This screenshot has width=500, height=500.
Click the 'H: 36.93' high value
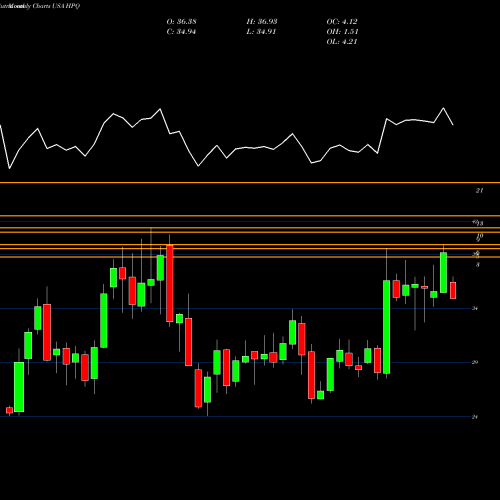[x=262, y=22]
